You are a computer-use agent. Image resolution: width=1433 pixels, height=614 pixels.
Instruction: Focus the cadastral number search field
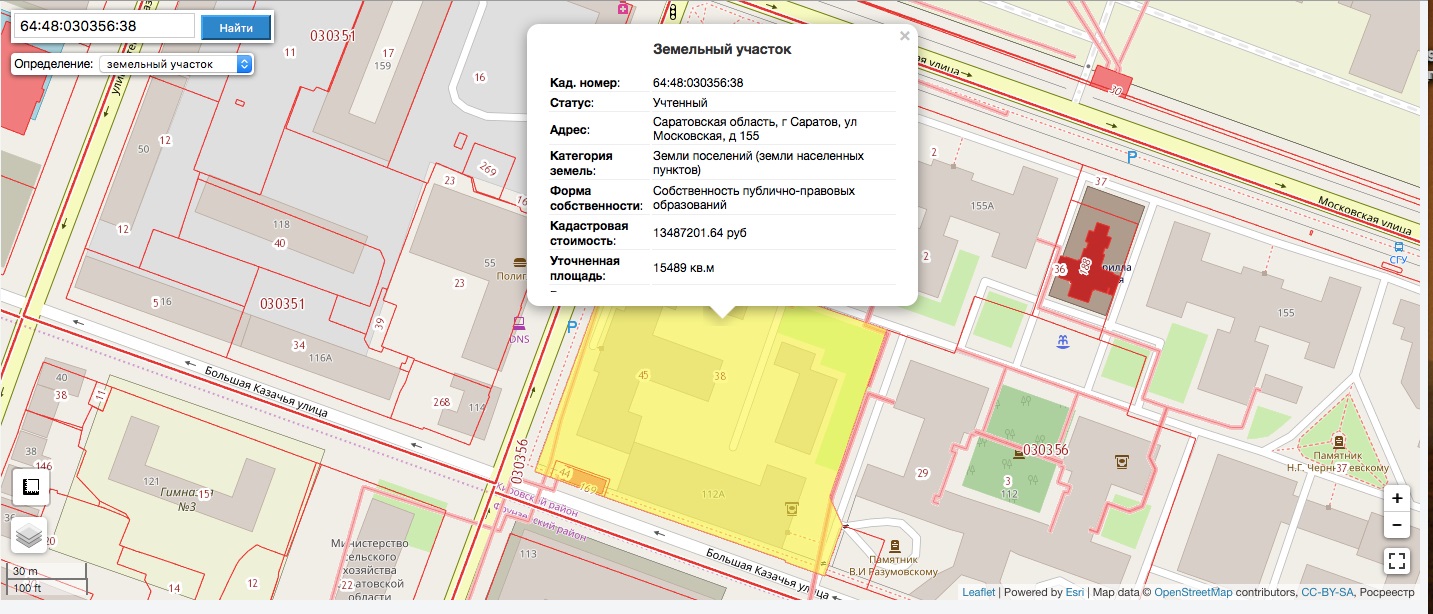point(103,27)
